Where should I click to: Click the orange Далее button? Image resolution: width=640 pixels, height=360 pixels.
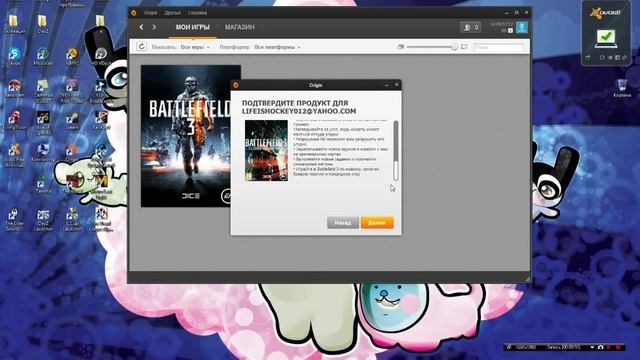click(377, 222)
